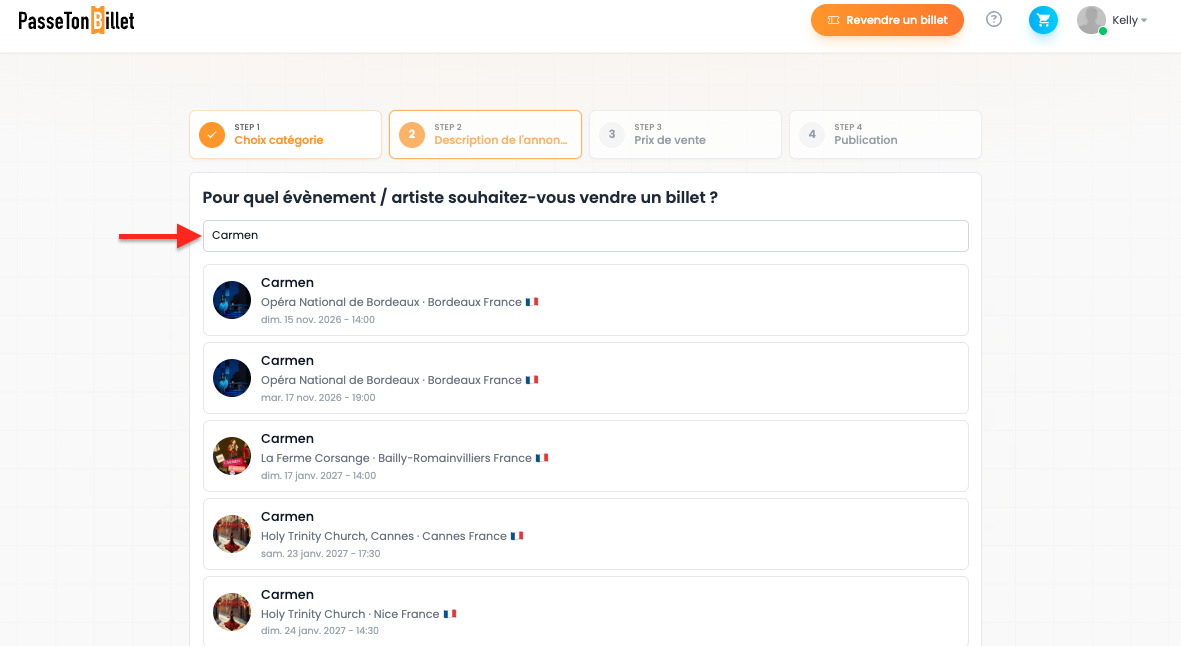Click the French flag on Bailly-Romainvilliers event
Image resolution: width=1181 pixels, height=646 pixels.
coord(542,458)
